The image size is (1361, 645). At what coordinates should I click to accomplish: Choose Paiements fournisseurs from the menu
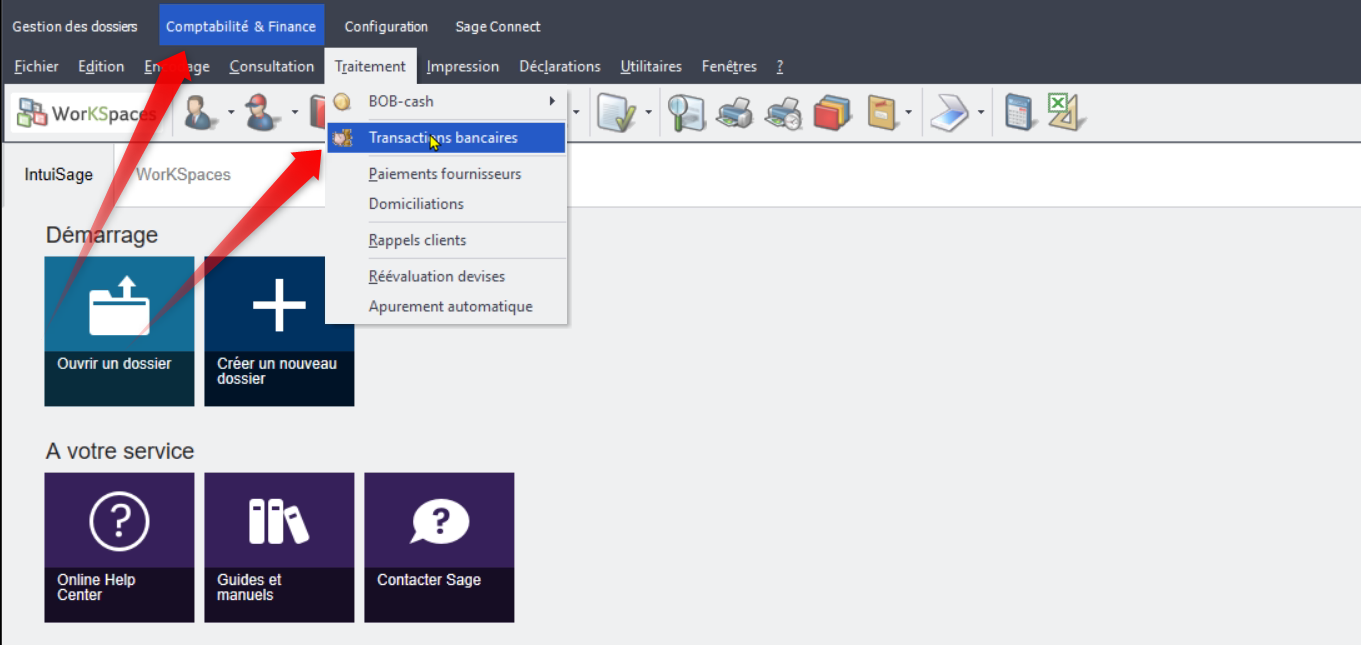pyautogui.click(x=446, y=174)
